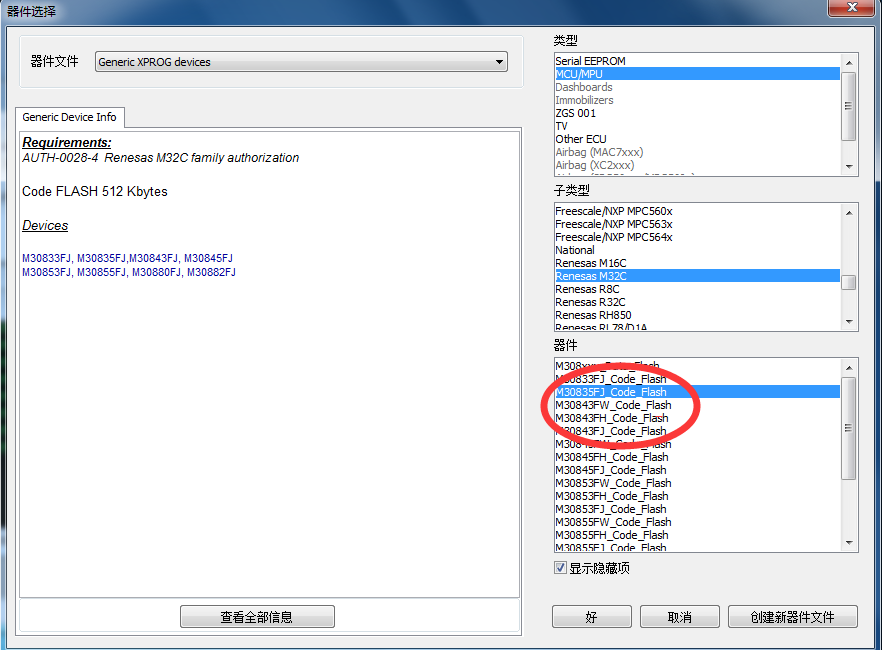Choose Renesas RH850 subtype
The width and height of the screenshot is (882, 650).
(596, 315)
